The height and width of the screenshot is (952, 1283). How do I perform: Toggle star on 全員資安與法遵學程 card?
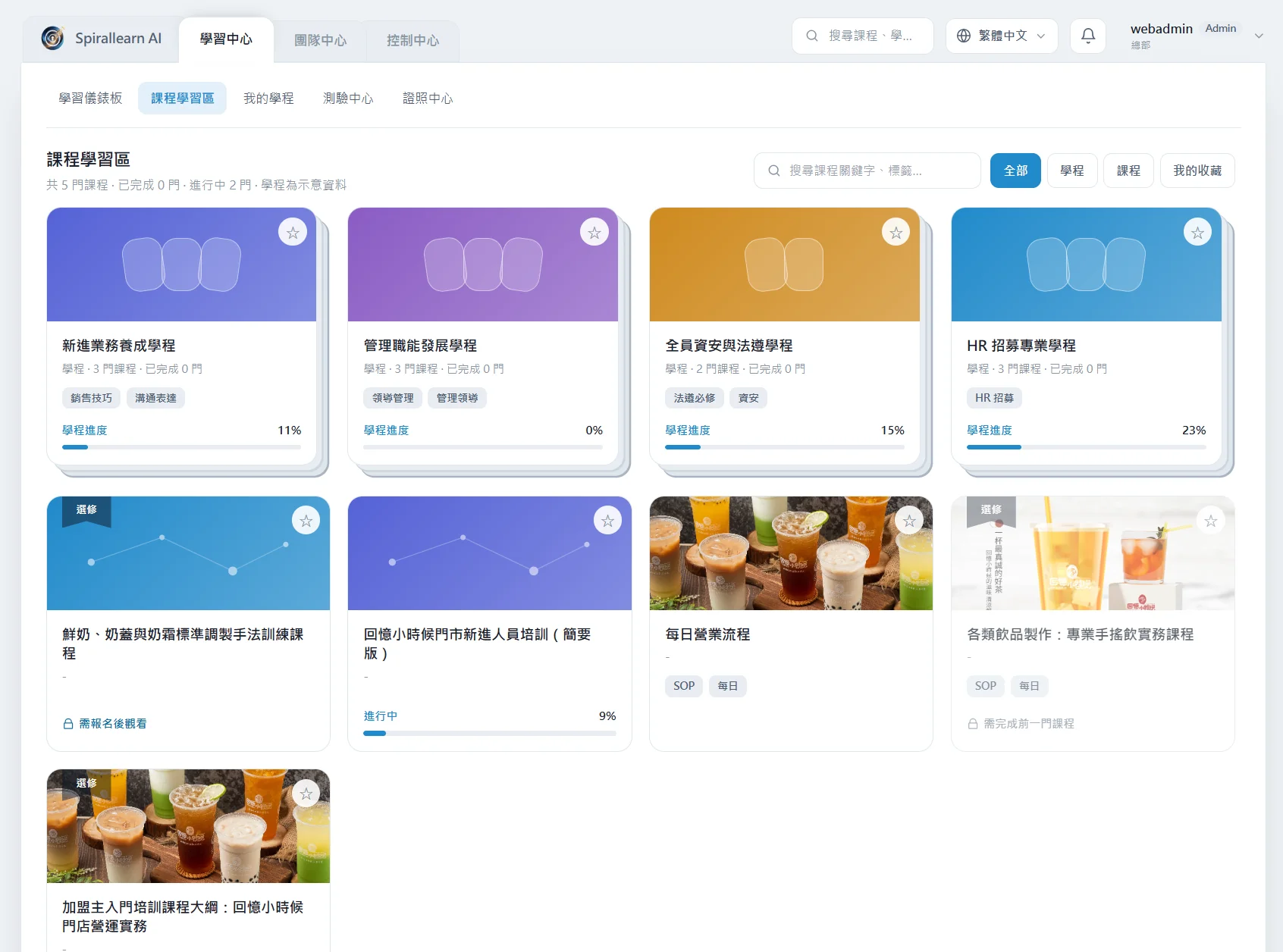896,232
